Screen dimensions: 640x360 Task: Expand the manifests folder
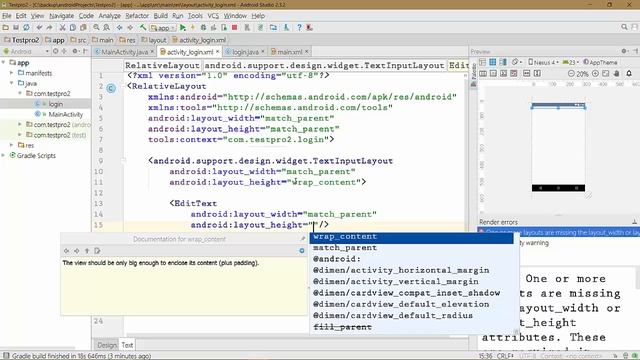[12, 73]
